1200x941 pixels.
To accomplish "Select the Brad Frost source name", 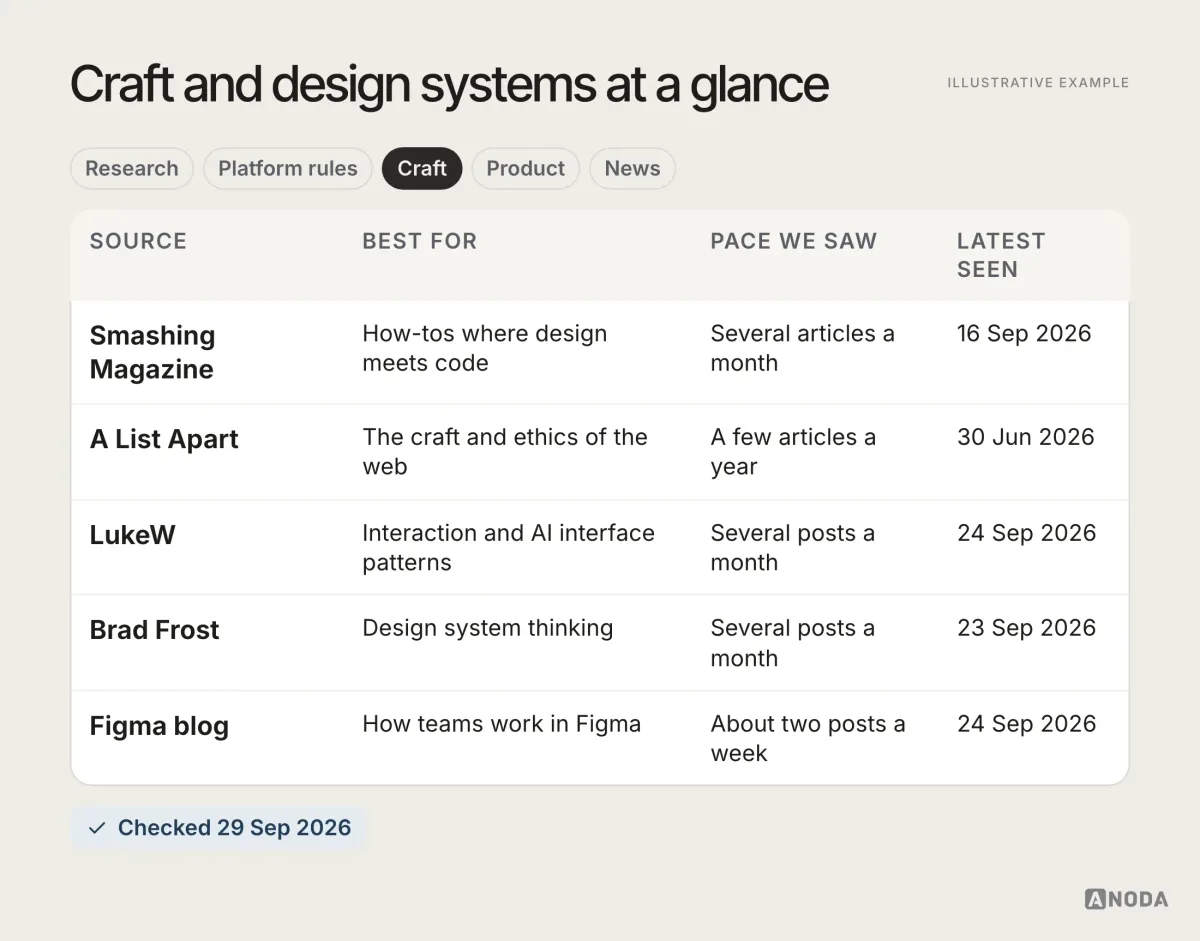I will [154, 630].
